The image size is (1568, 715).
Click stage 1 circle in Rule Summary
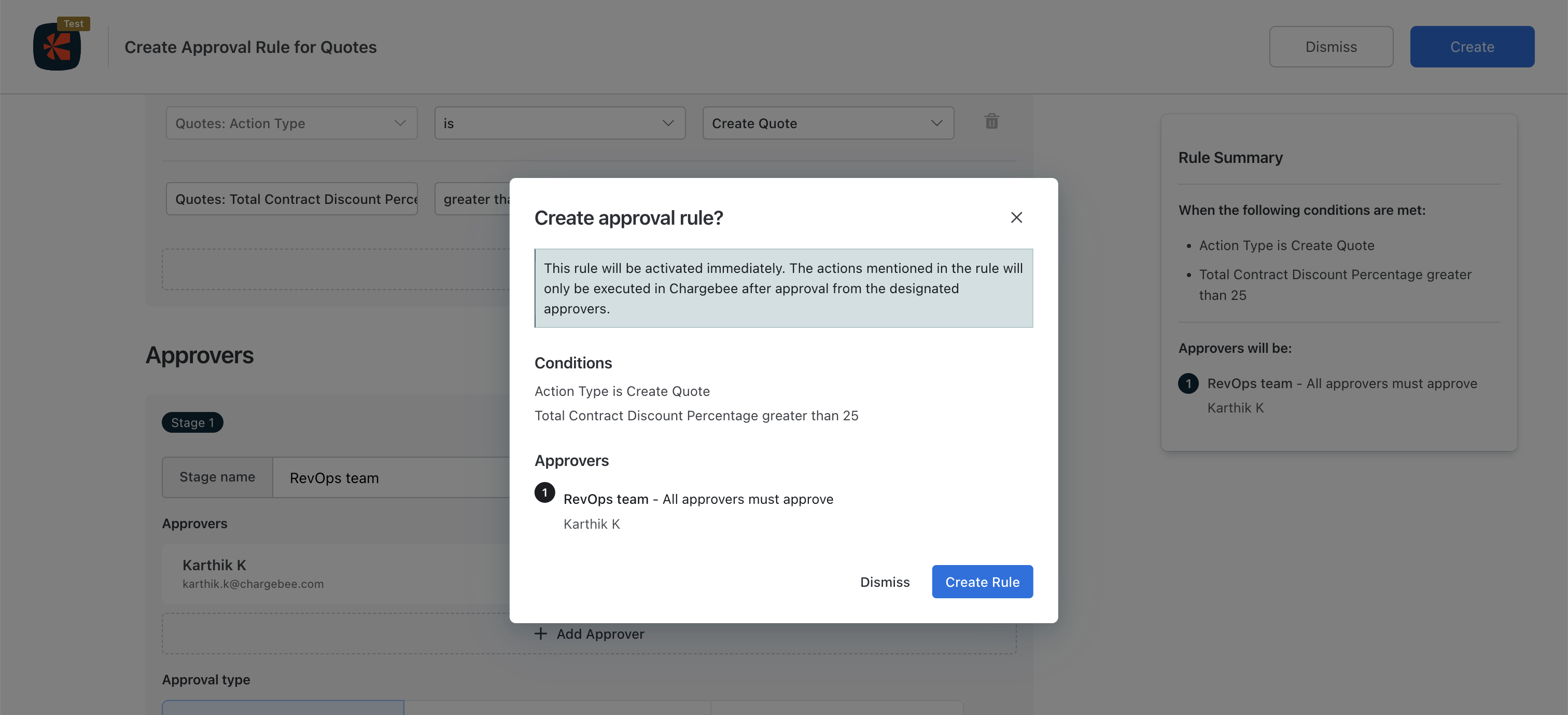pos(1187,383)
